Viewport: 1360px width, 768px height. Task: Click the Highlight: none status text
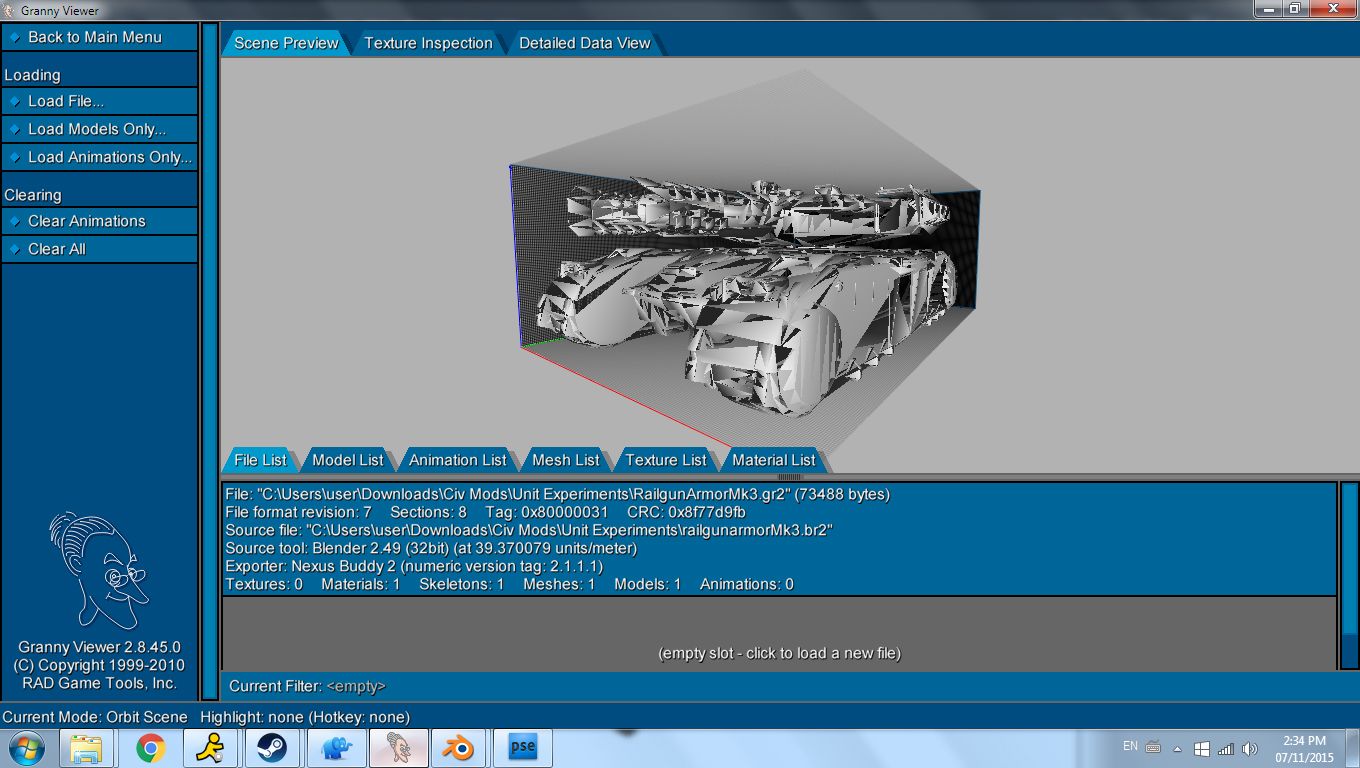[305, 717]
